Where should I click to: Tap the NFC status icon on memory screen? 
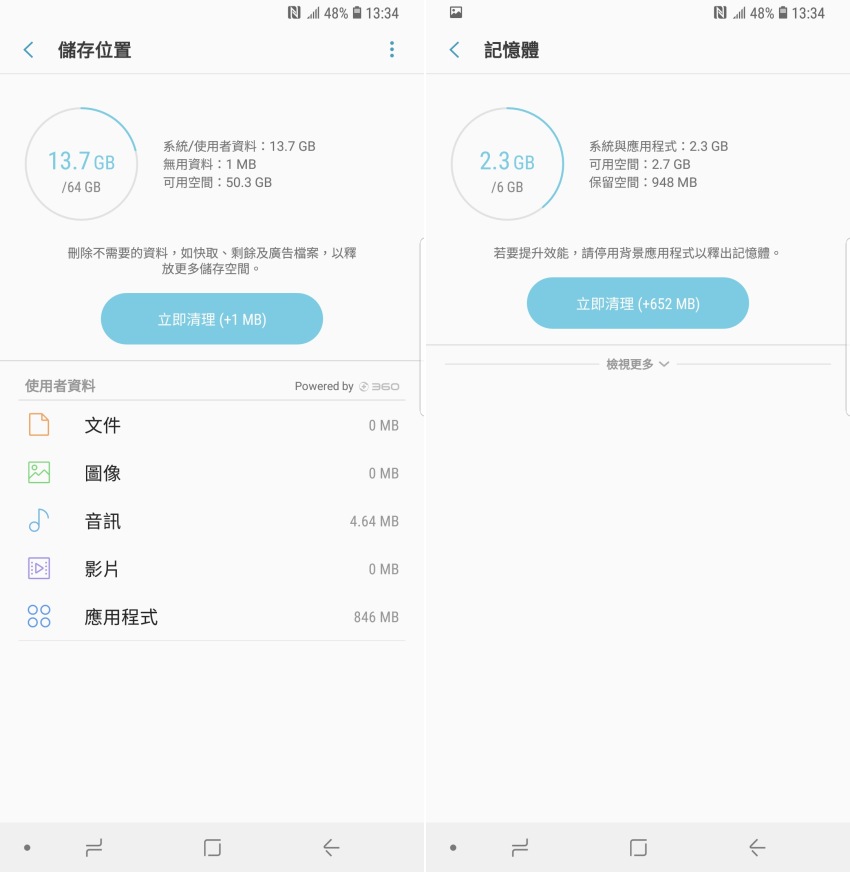(720, 13)
